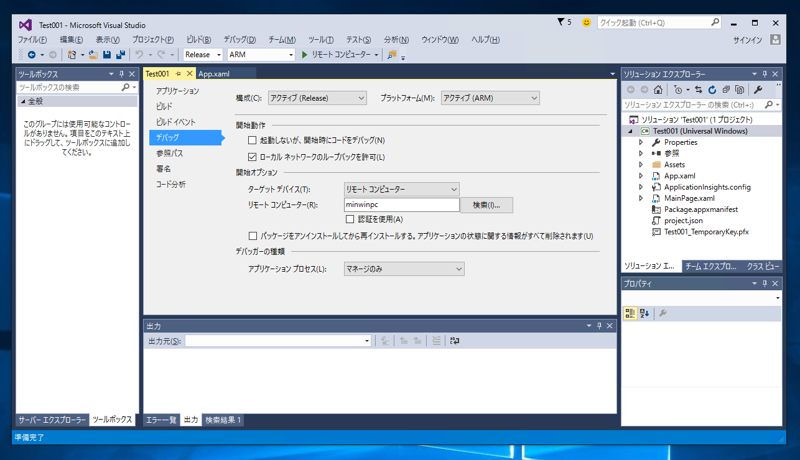
Task: Click the Open File folder icon
Action: coord(93,55)
